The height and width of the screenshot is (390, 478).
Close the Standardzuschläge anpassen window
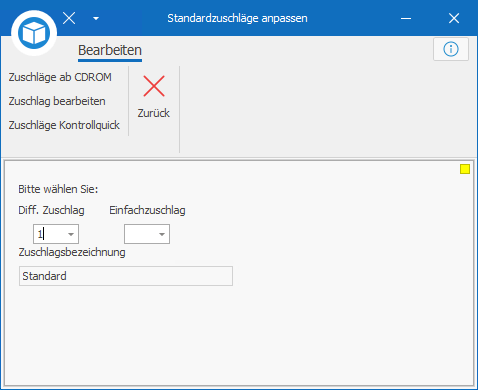tap(454, 18)
